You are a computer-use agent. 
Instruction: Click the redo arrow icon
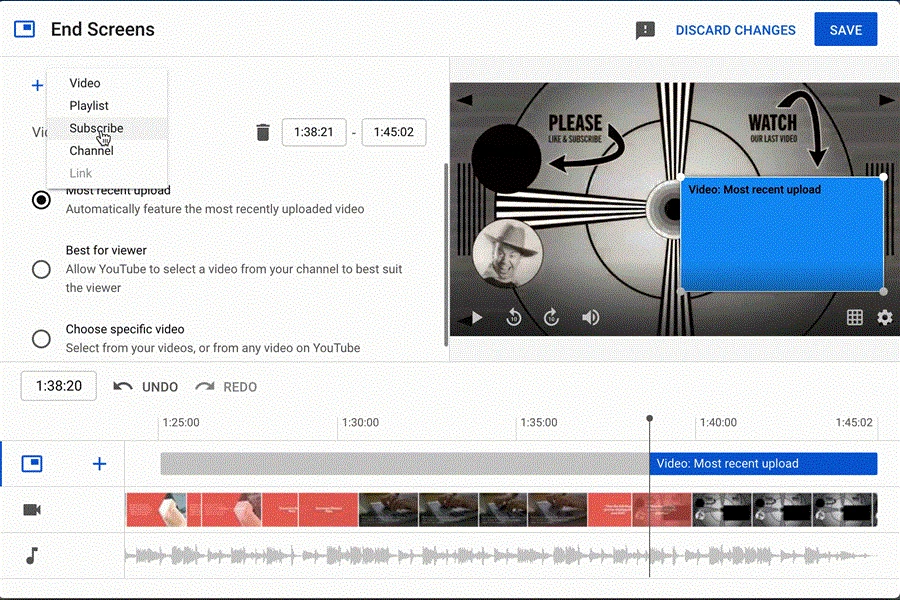205,386
